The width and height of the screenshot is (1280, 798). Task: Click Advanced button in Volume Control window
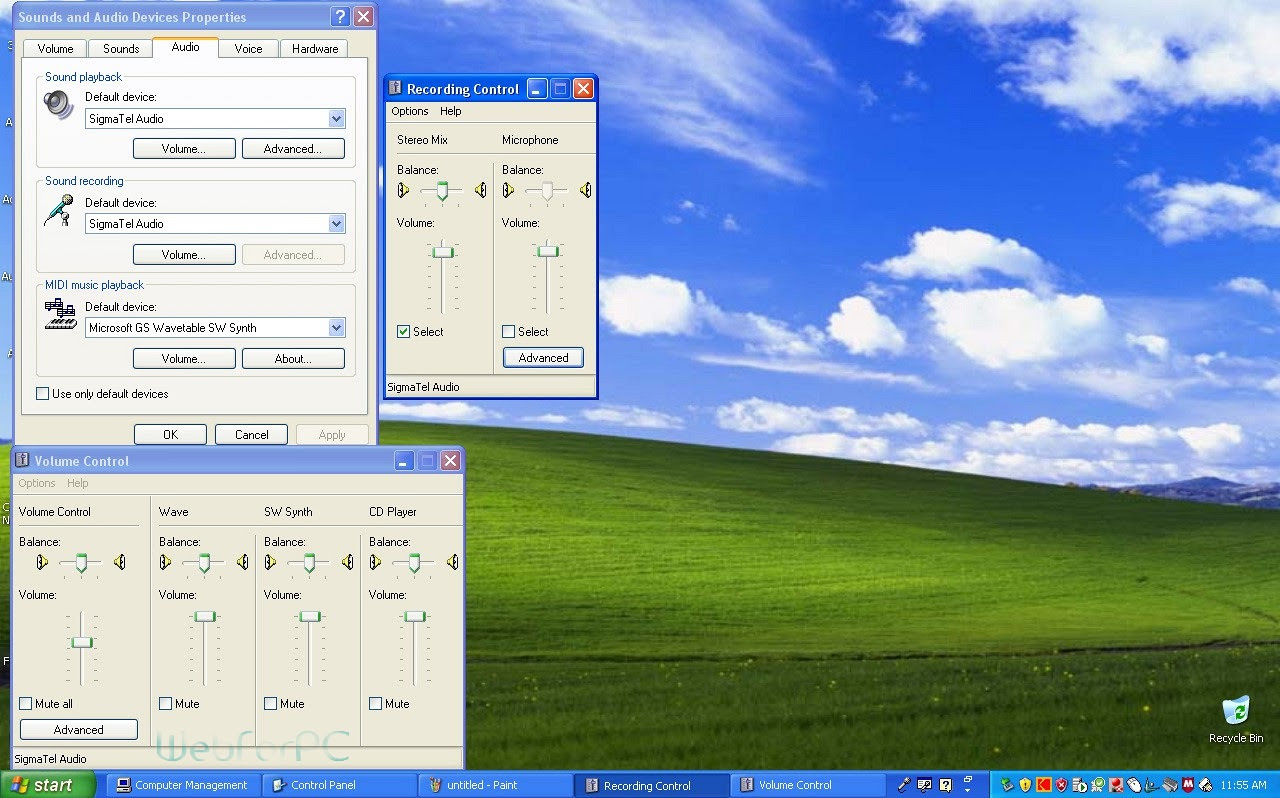(x=79, y=730)
